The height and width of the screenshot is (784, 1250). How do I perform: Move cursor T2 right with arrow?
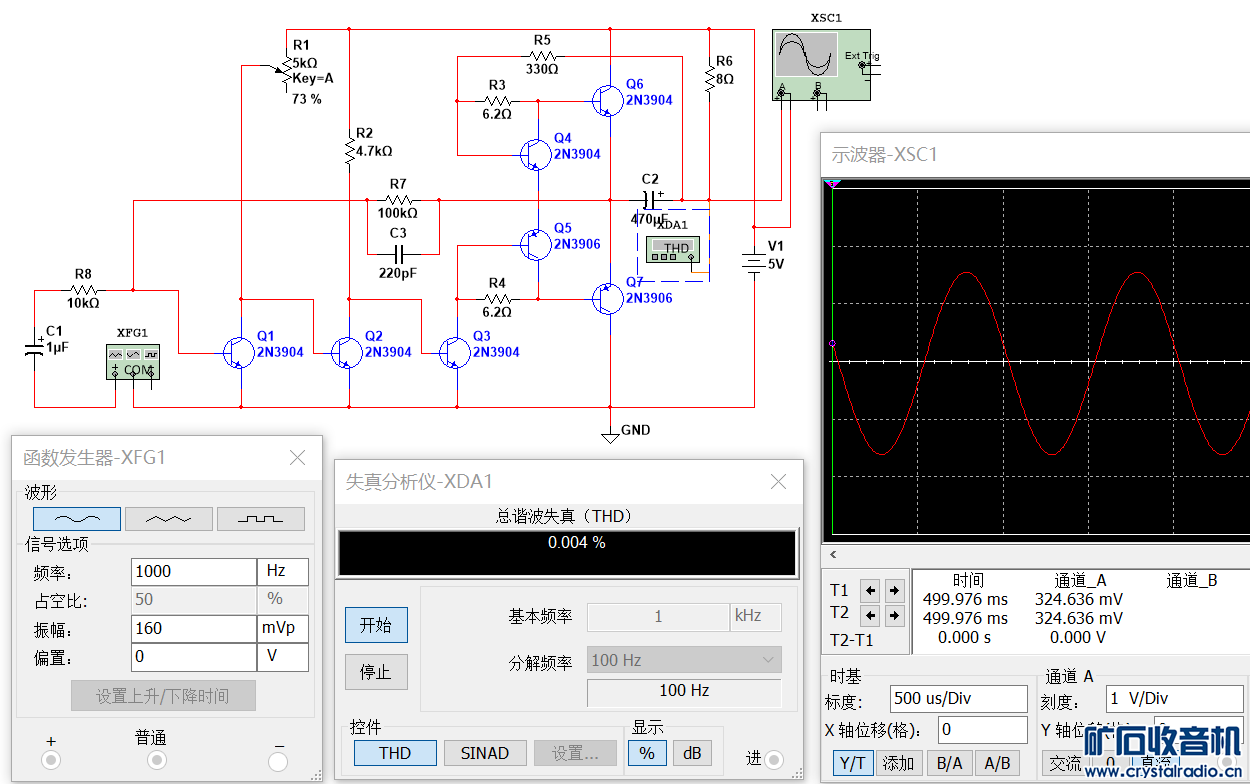(x=894, y=614)
